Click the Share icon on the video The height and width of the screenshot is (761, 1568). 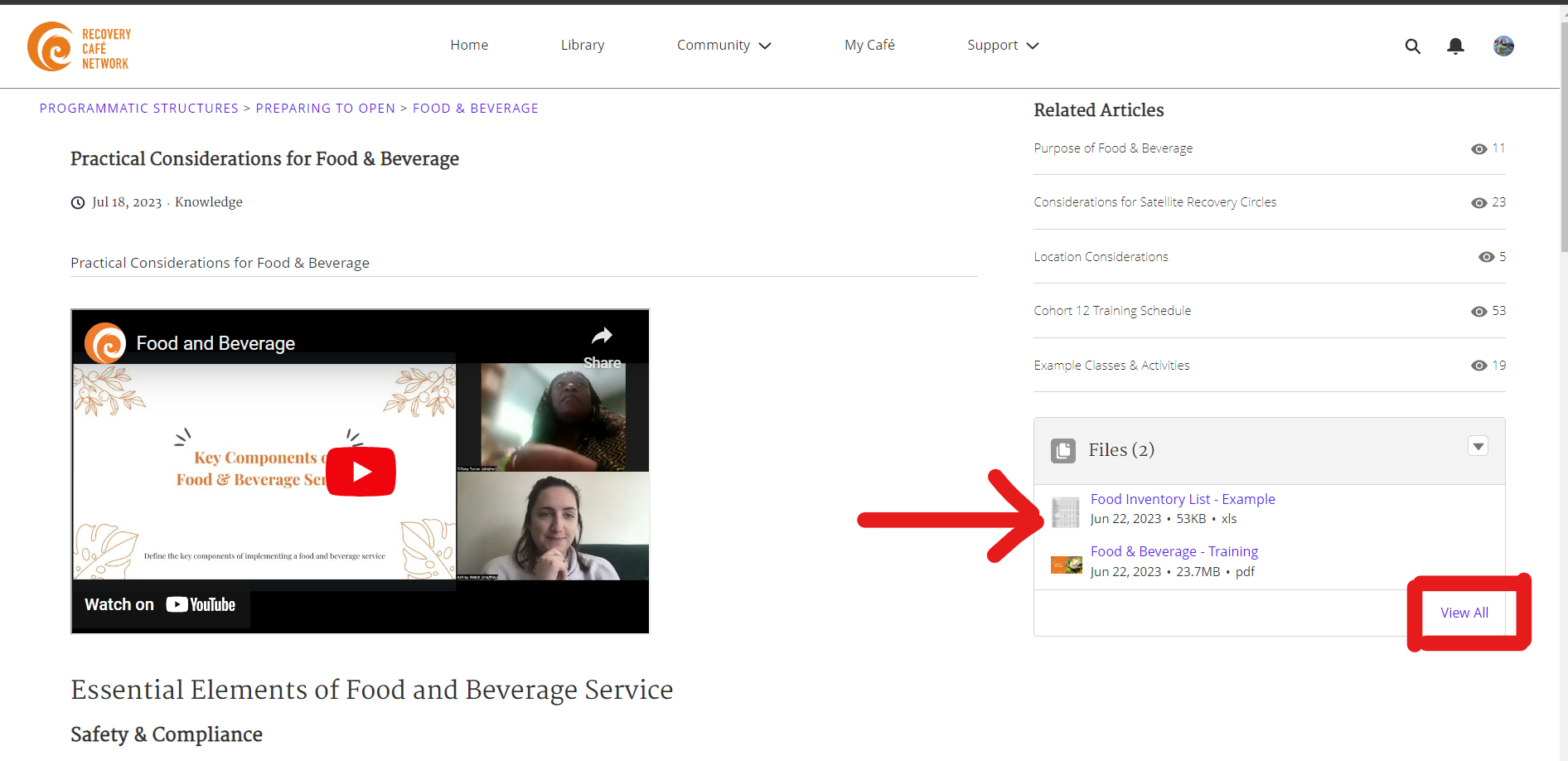pyautogui.click(x=603, y=336)
